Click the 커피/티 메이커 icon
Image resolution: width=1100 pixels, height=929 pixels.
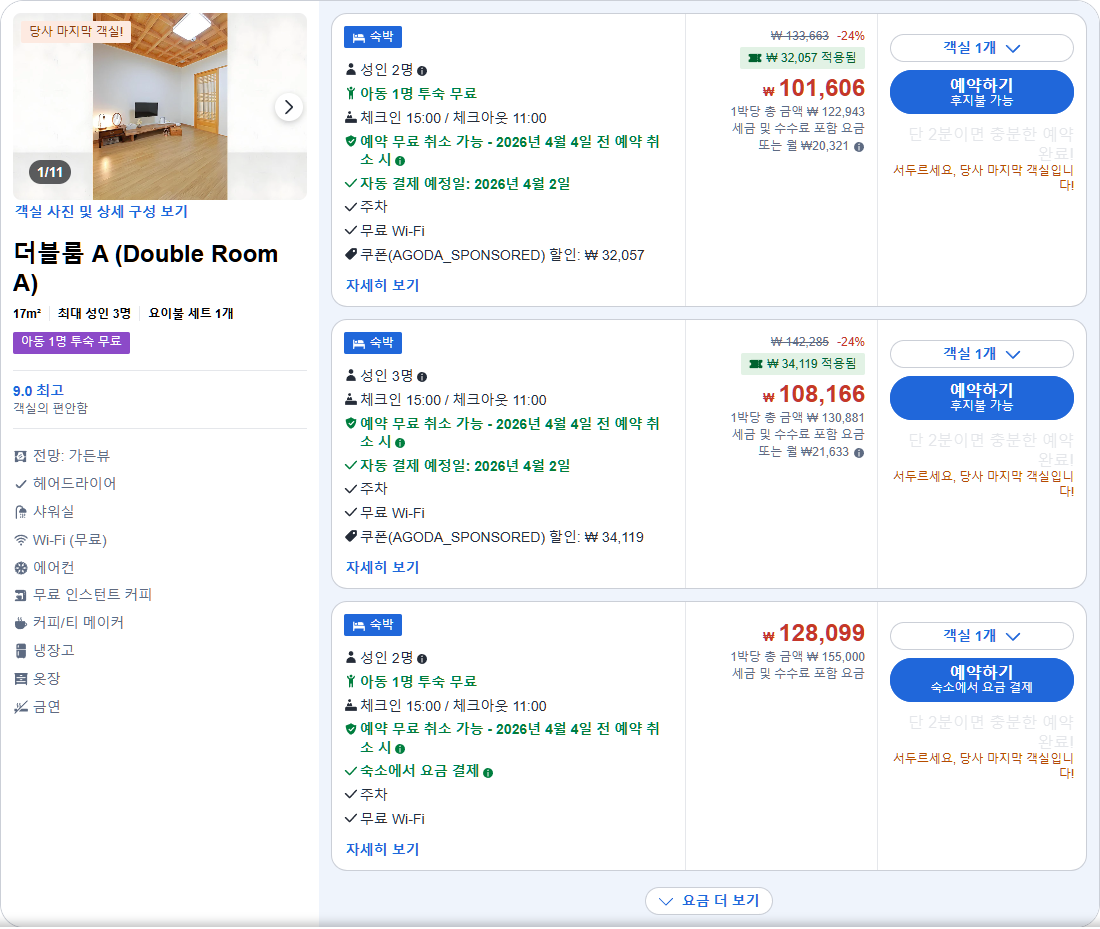(21, 623)
